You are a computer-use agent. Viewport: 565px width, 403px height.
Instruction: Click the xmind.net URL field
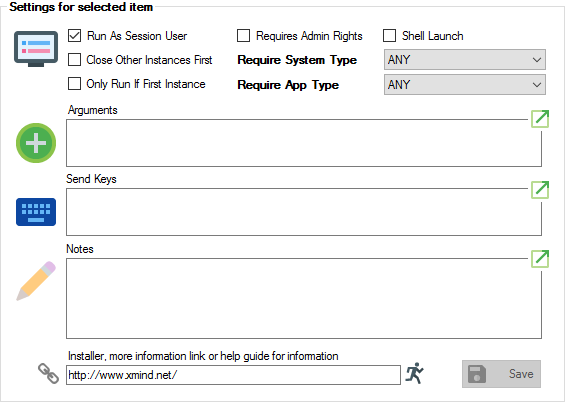233,375
